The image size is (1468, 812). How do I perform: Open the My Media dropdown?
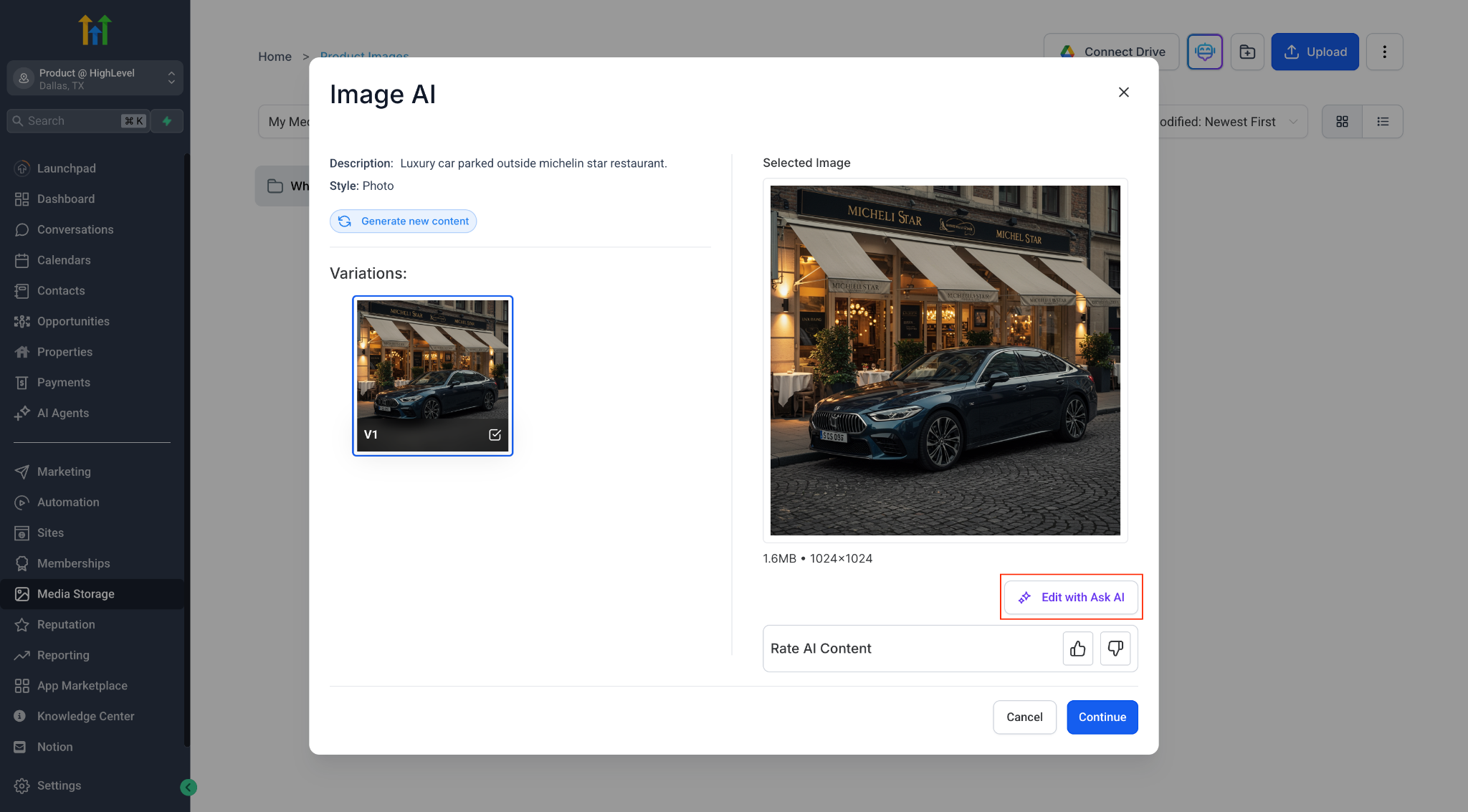tap(285, 122)
